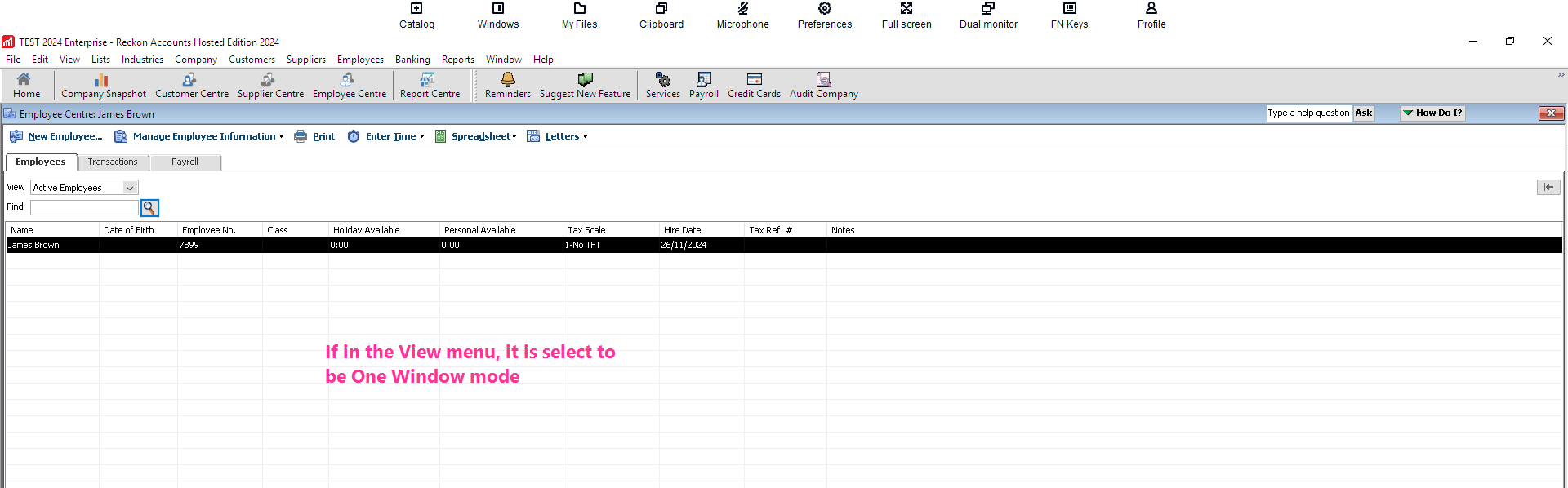Image resolution: width=1568 pixels, height=488 pixels.
Task: Open the Reminders bell icon
Action: tap(508, 85)
